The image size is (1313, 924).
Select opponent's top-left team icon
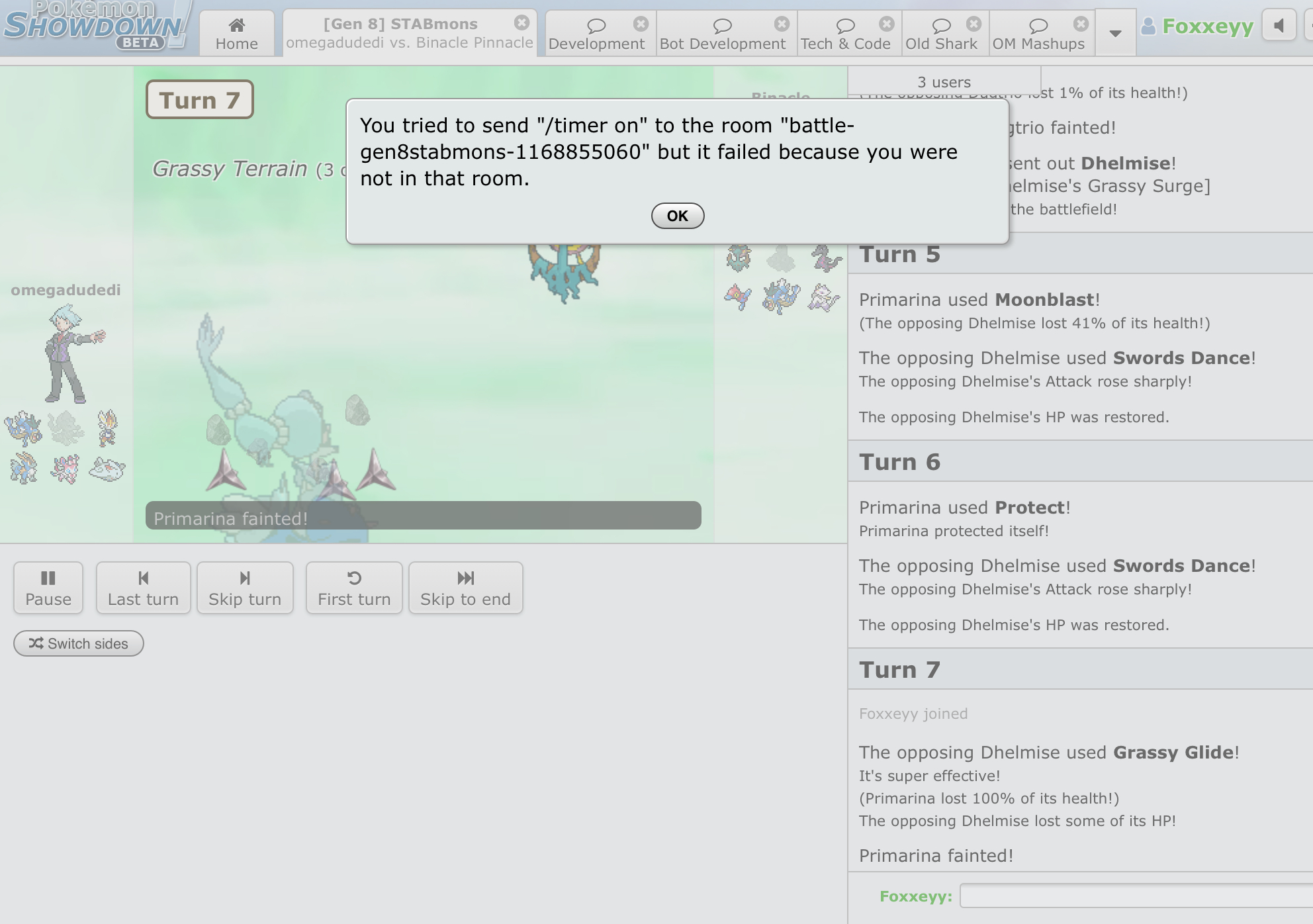[x=739, y=258]
